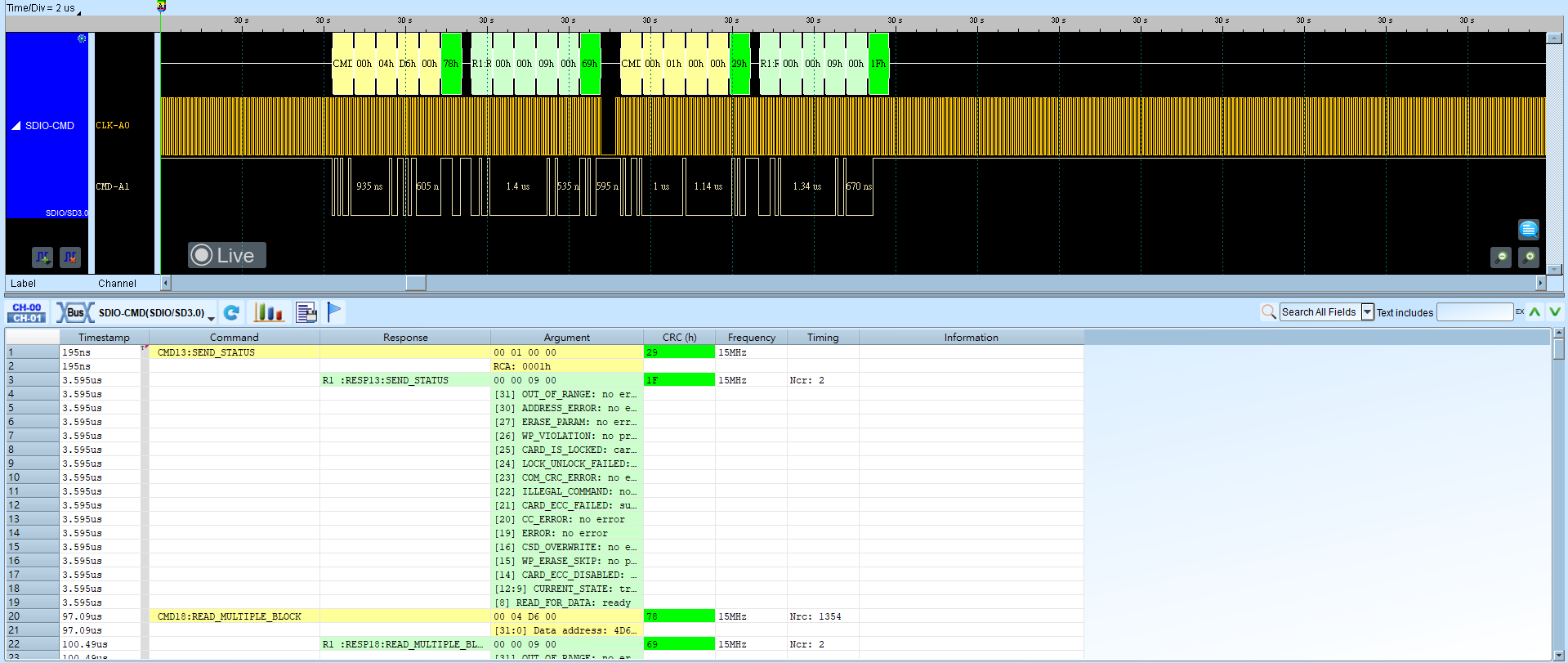
Task: Click the refresh decode icon
Action: [232, 312]
